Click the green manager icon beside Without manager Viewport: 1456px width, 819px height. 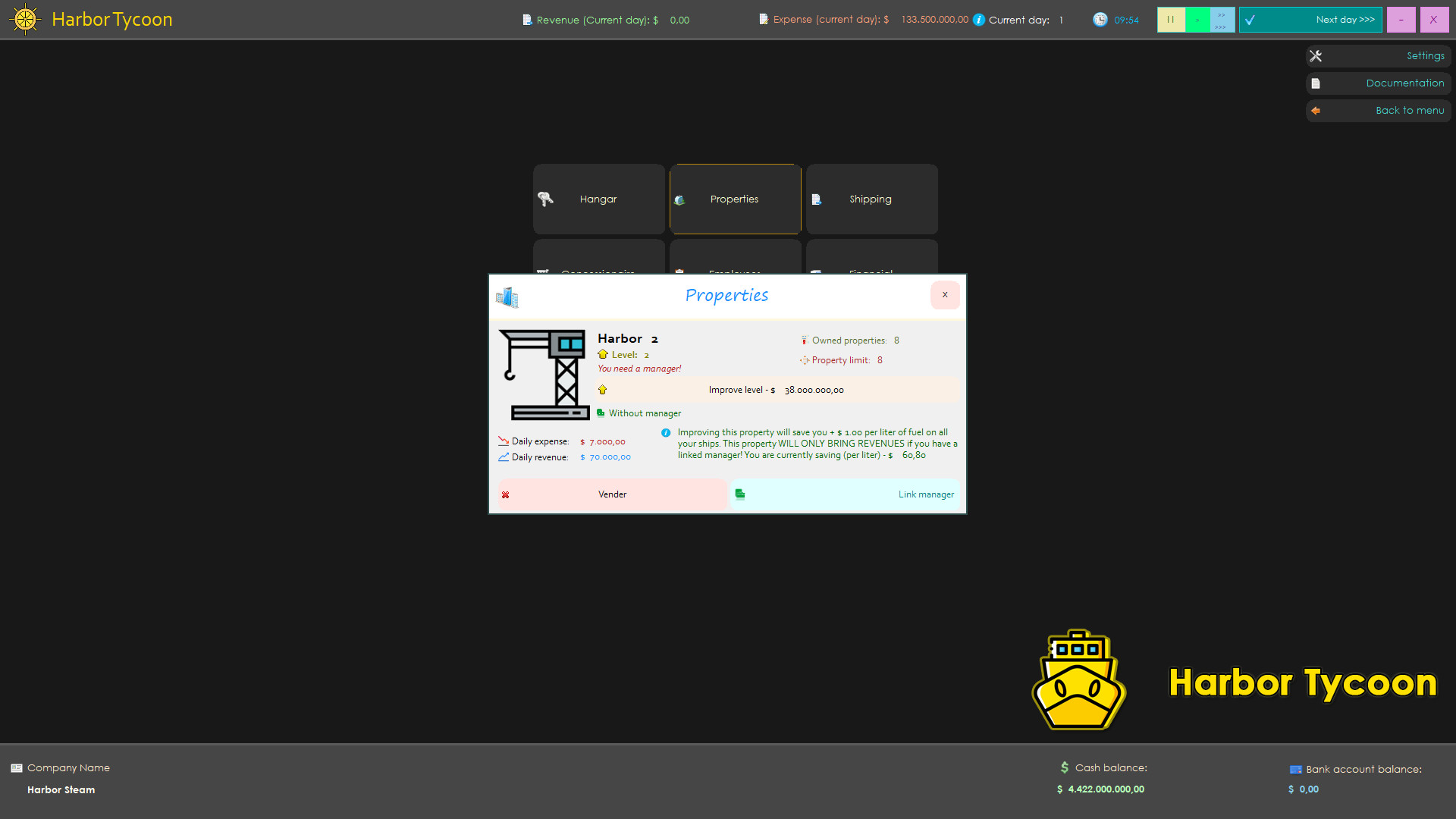point(600,413)
